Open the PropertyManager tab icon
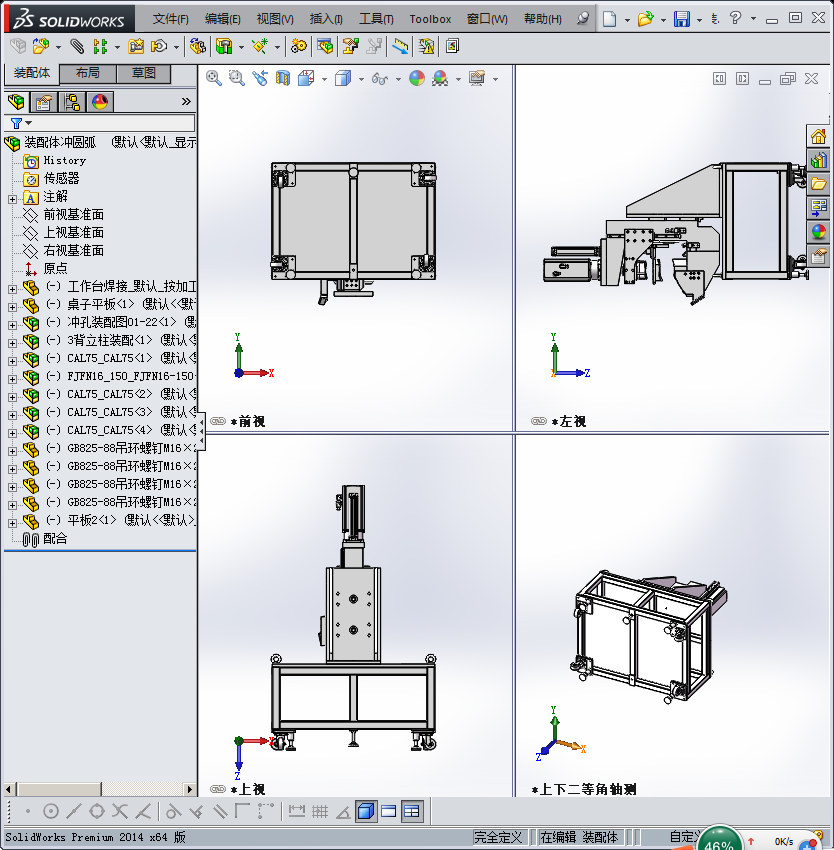 (44, 102)
